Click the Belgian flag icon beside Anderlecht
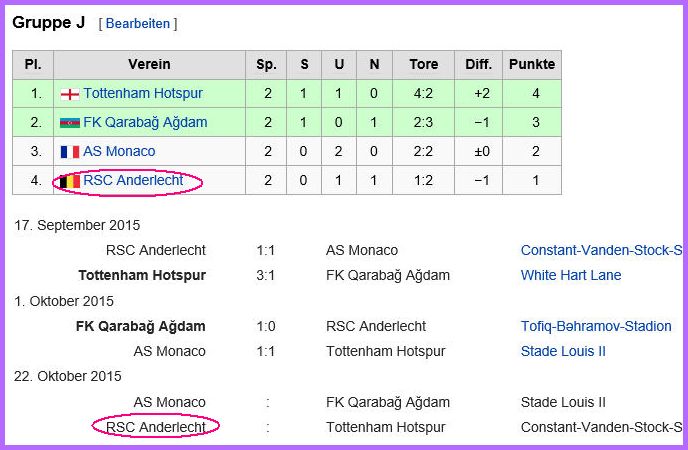 tap(70, 181)
